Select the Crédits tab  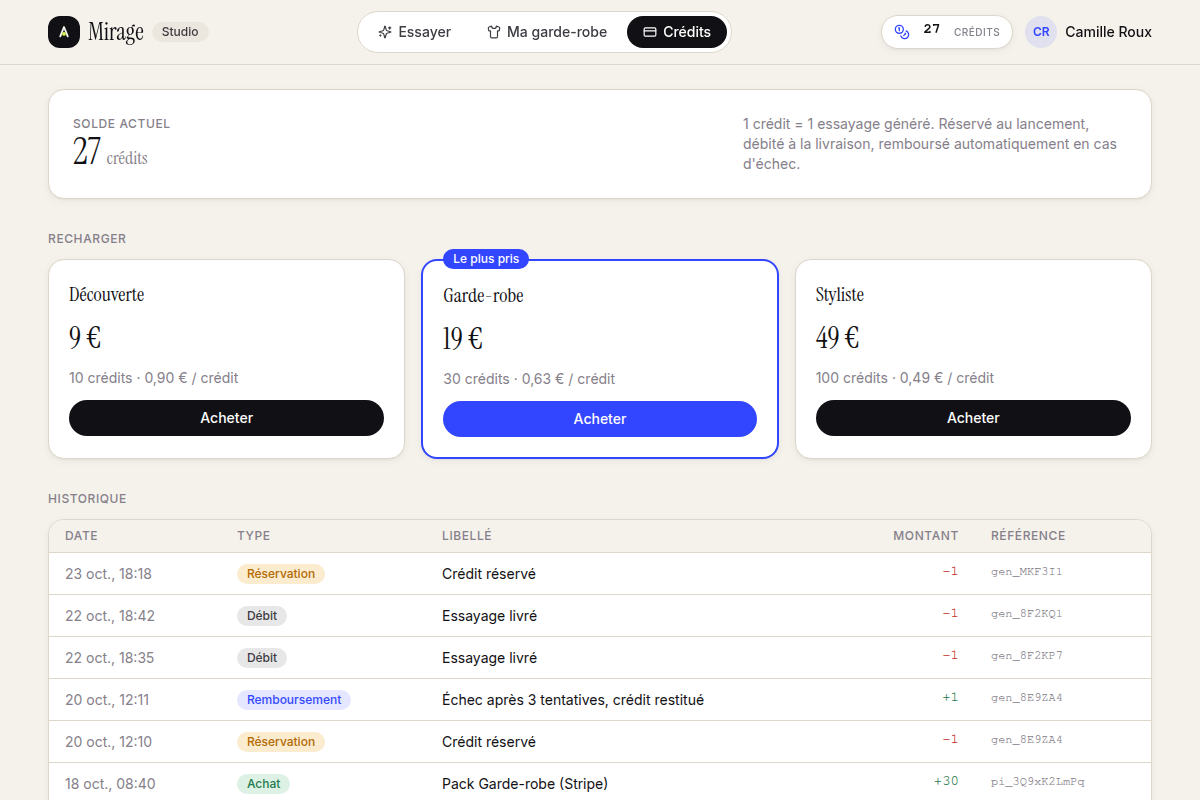(x=677, y=32)
